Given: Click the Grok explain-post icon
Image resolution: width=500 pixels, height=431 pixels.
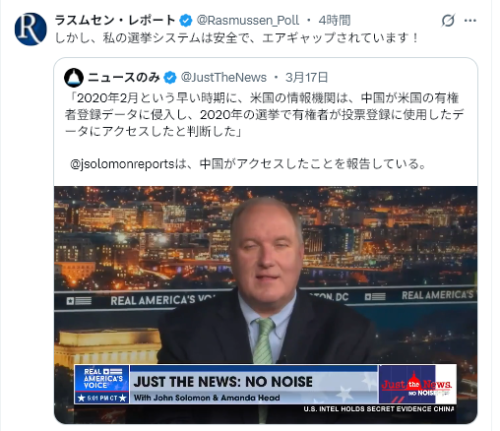Looking at the screenshot, I should click(448, 21).
